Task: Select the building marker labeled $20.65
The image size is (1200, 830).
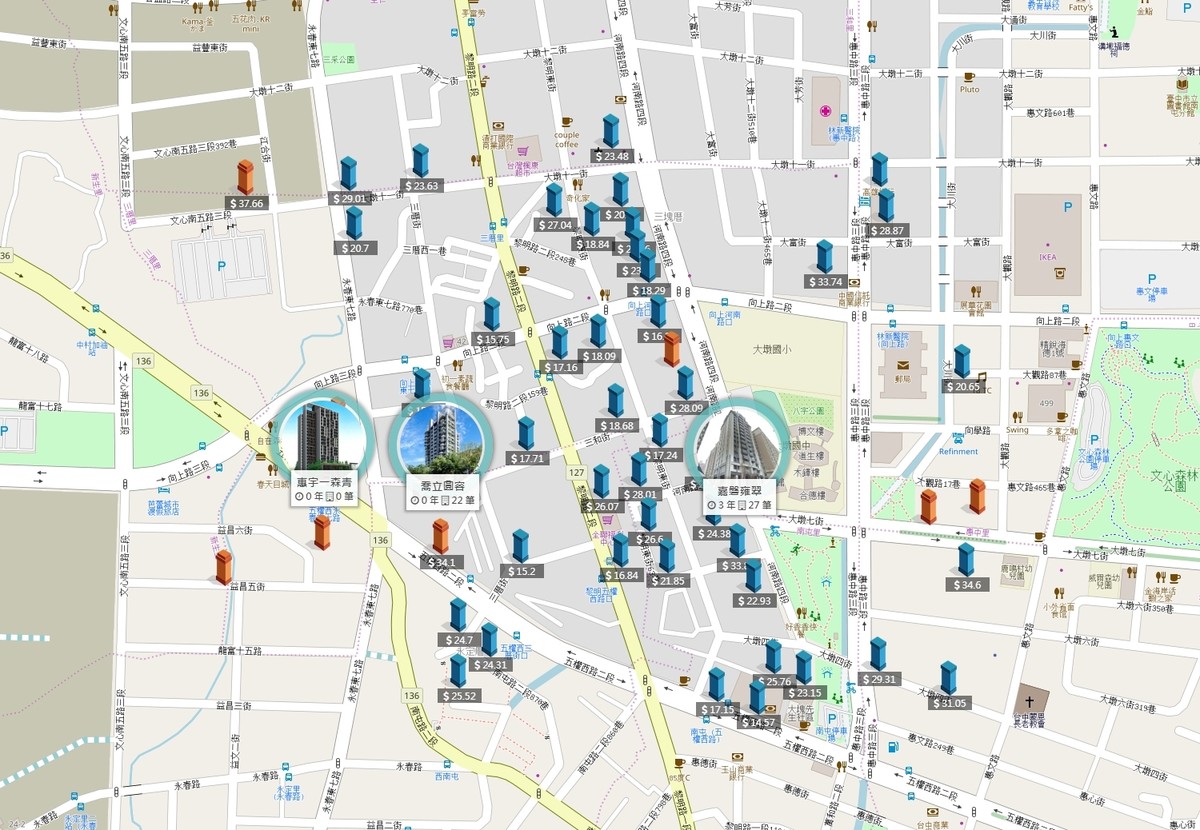Action: pos(962,362)
